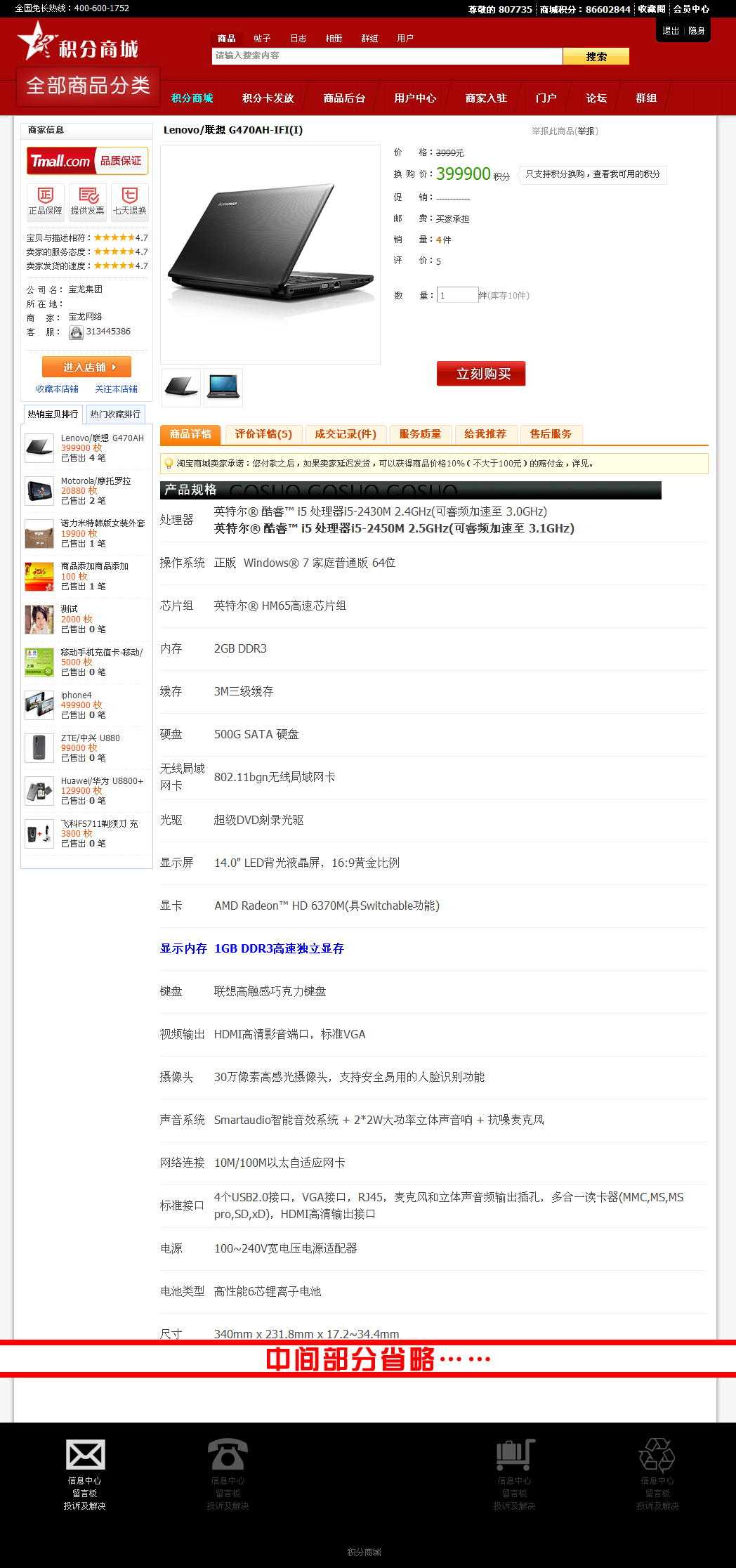Click the telephone footer icon

(228, 1454)
